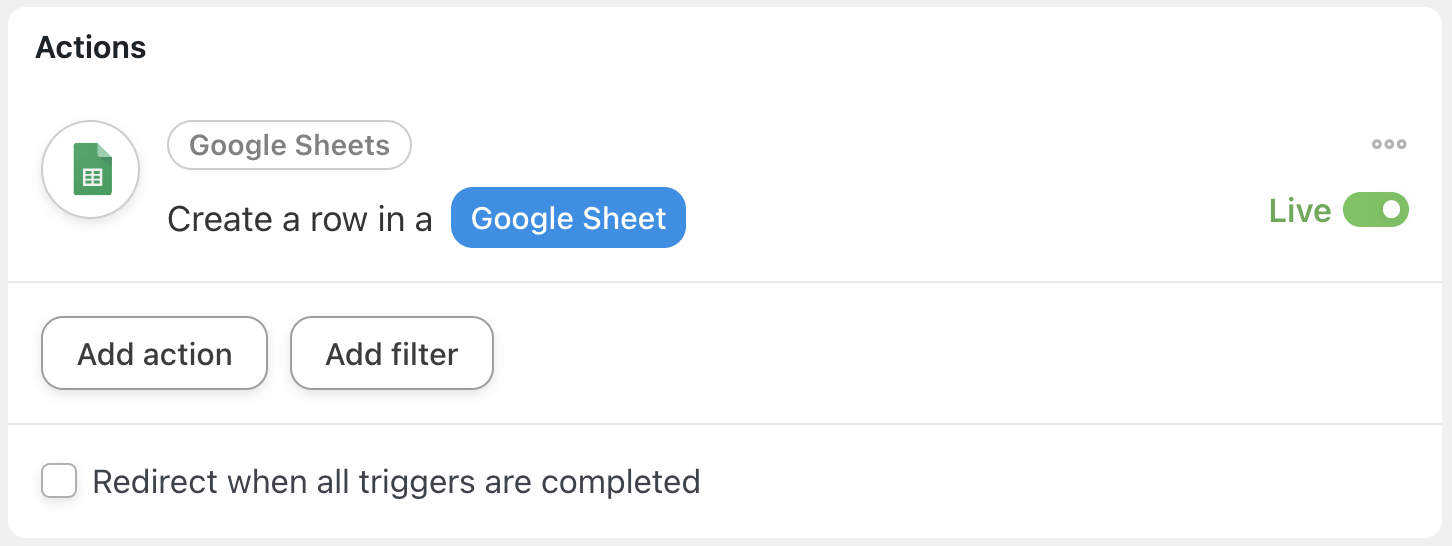Expand the ellipsis menu beside Live
The height and width of the screenshot is (546, 1452).
[x=1389, y=144]
